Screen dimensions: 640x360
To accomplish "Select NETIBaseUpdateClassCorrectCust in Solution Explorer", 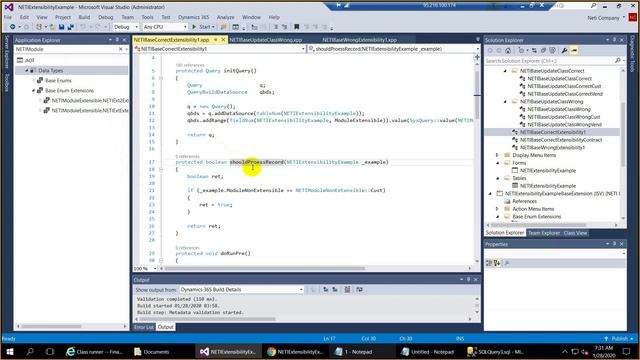I will (564, 86).
